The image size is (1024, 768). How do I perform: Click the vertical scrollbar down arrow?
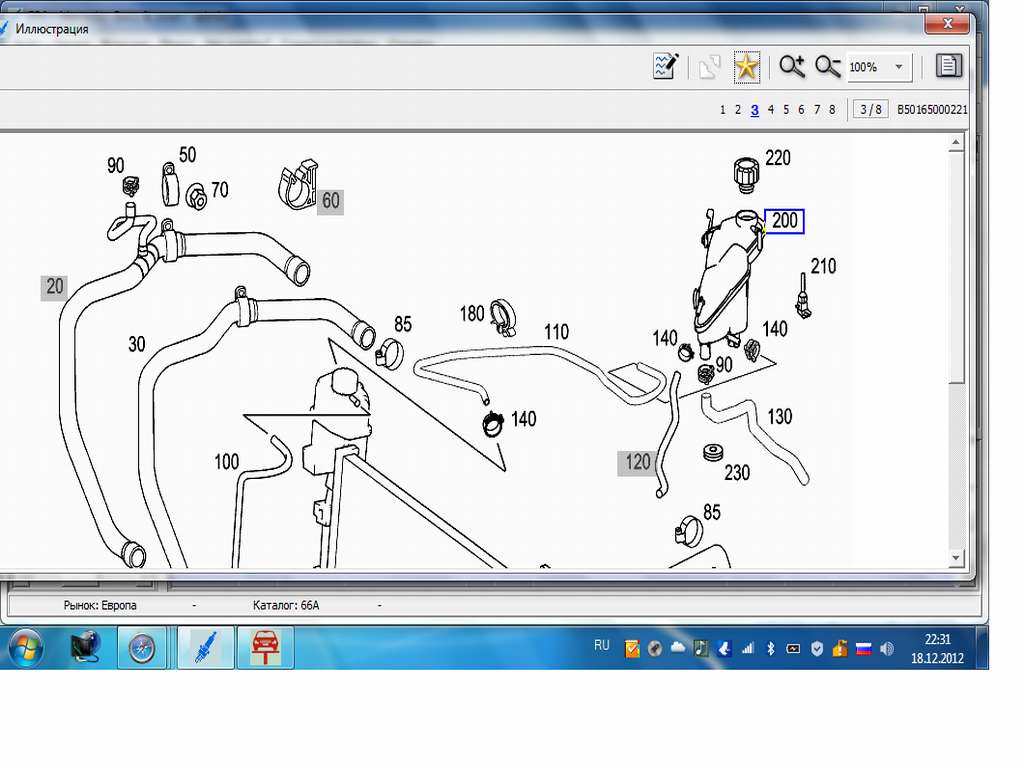pos(956,557)
